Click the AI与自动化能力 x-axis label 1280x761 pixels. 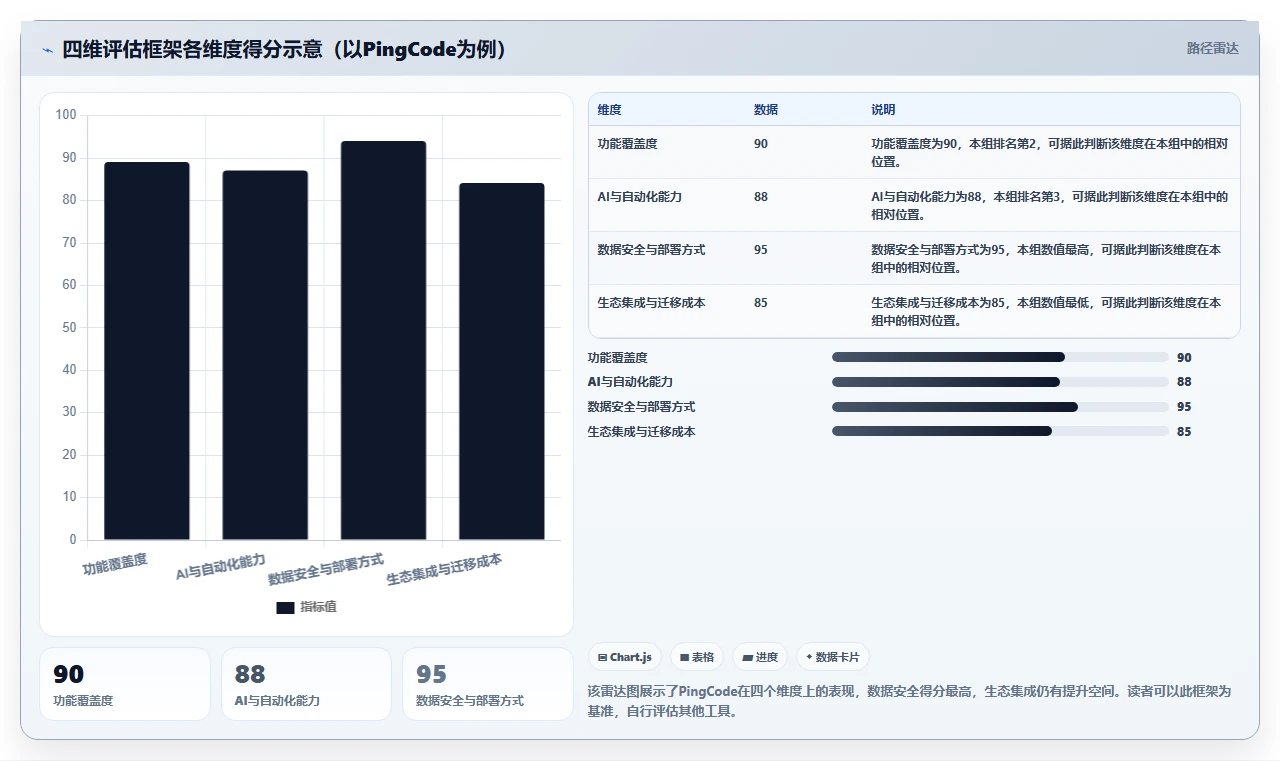pyautogui.click(x=221, y=566)
